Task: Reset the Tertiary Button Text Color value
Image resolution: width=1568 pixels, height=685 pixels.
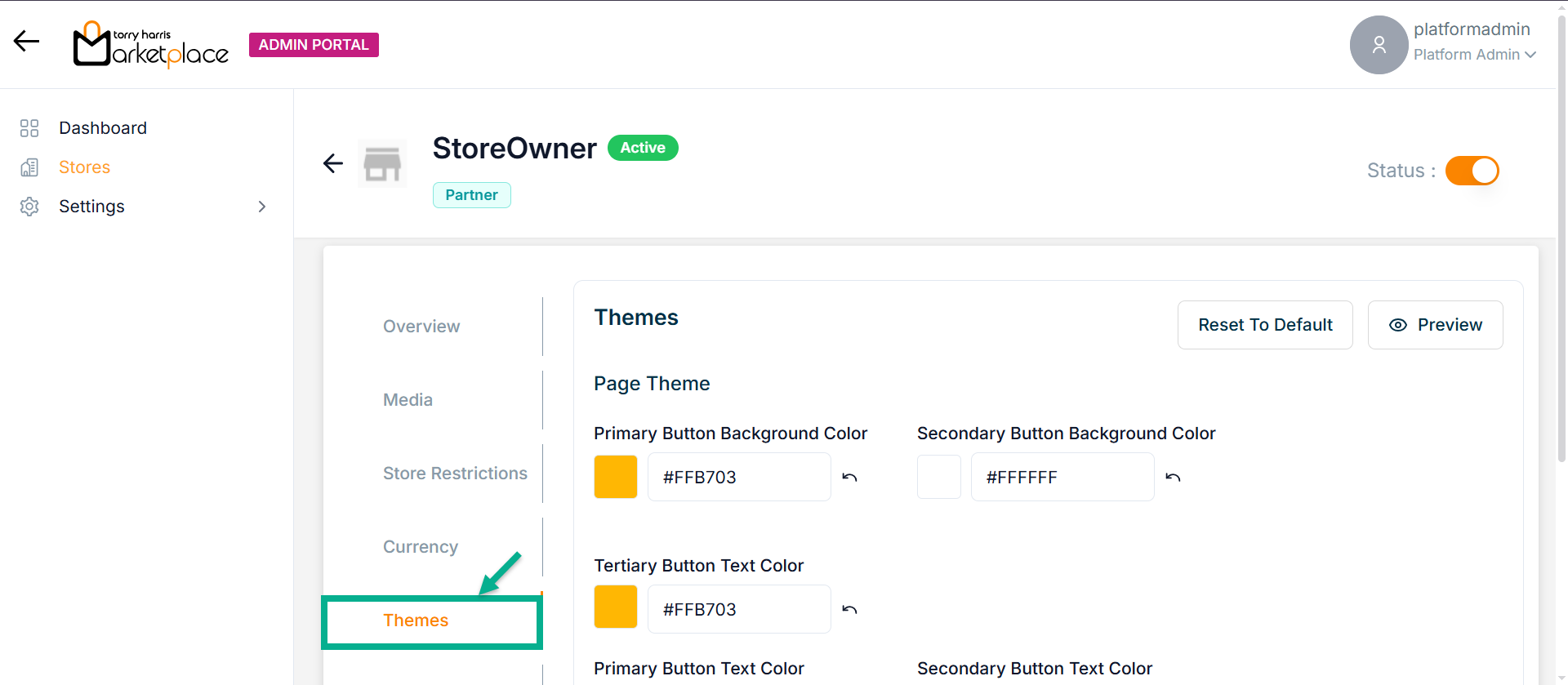Action: (849, 610)
